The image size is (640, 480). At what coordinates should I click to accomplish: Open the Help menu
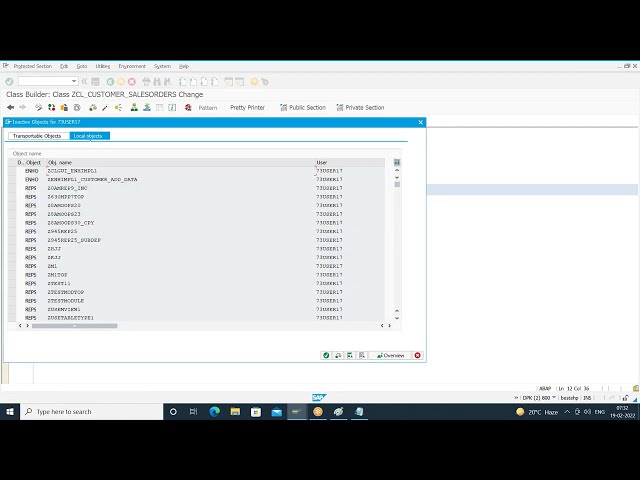point(184,66)
